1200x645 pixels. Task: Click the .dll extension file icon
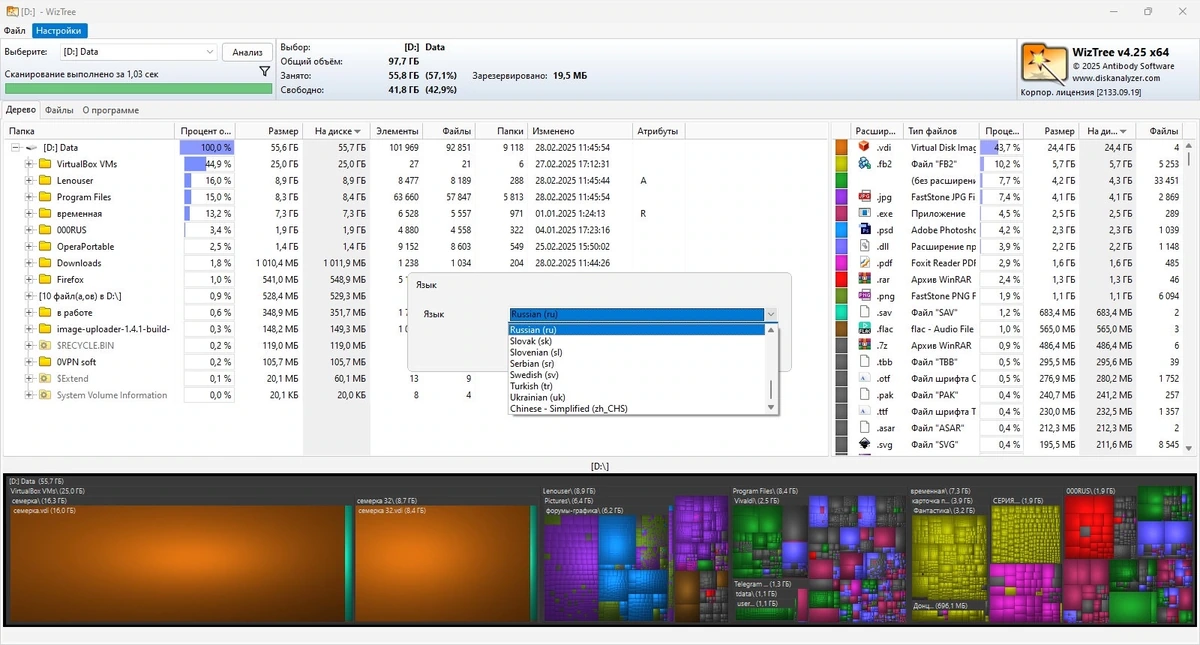coord(865,246)
